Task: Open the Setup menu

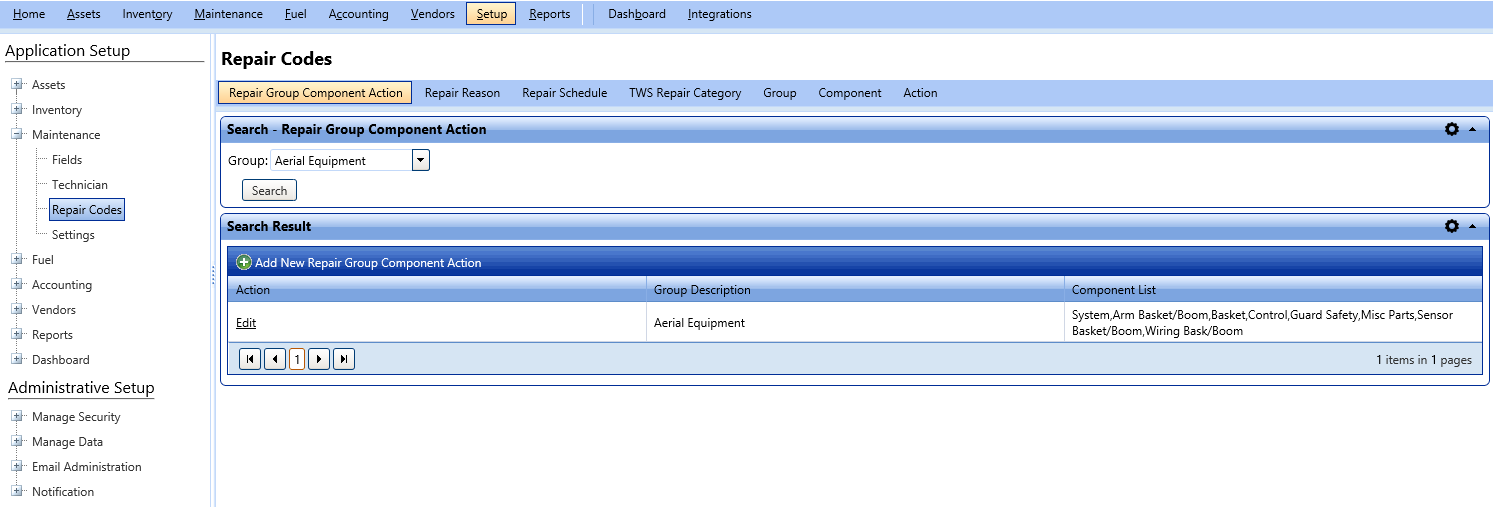Action: [x=491, y=14]
